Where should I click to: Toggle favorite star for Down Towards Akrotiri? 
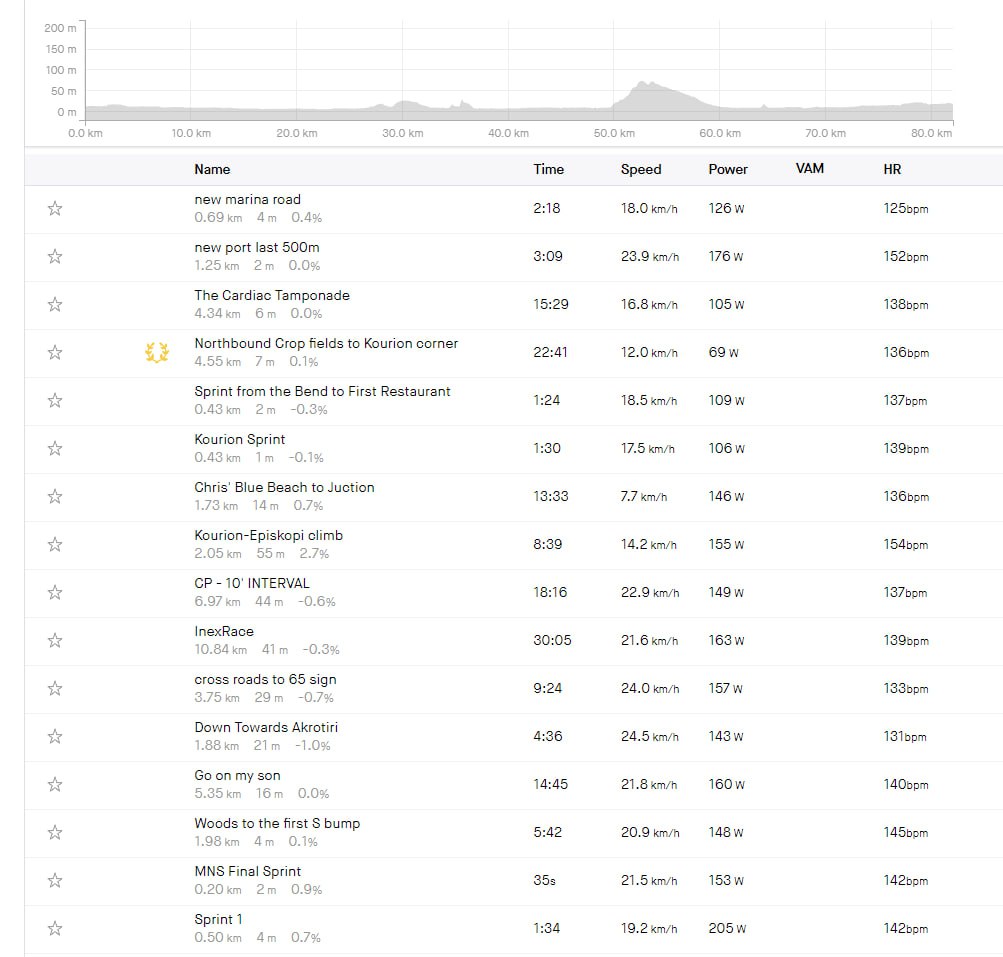55,737
